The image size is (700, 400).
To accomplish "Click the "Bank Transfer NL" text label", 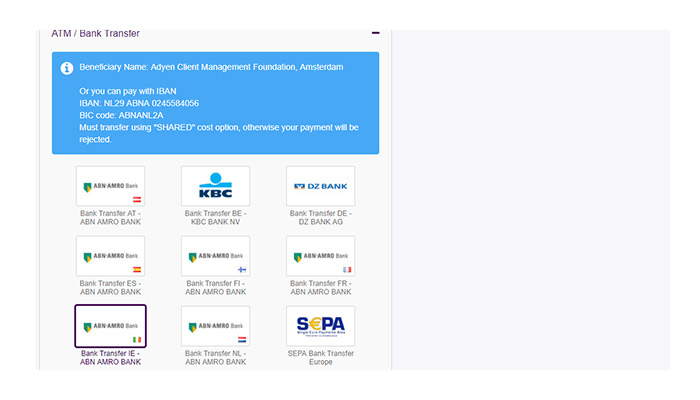I will point(215,352).
